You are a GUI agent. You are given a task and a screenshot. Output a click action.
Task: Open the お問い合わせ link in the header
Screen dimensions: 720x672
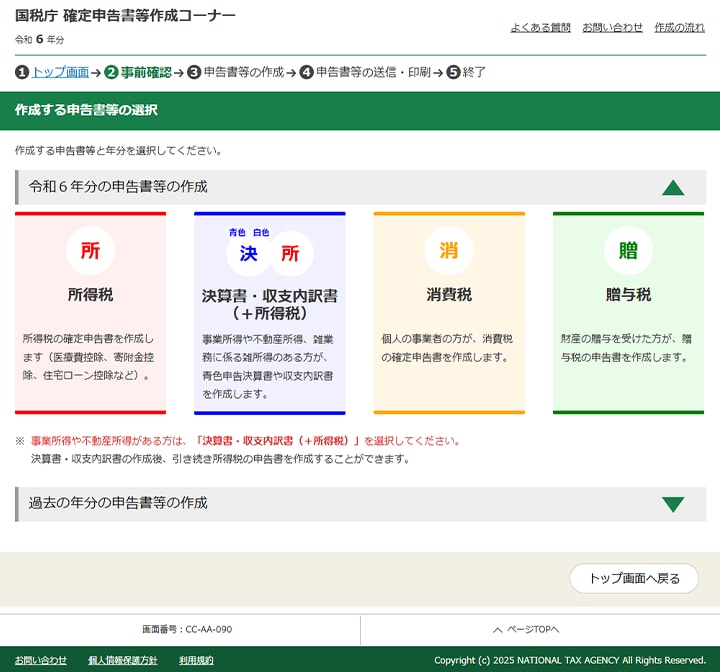[613, 28]
